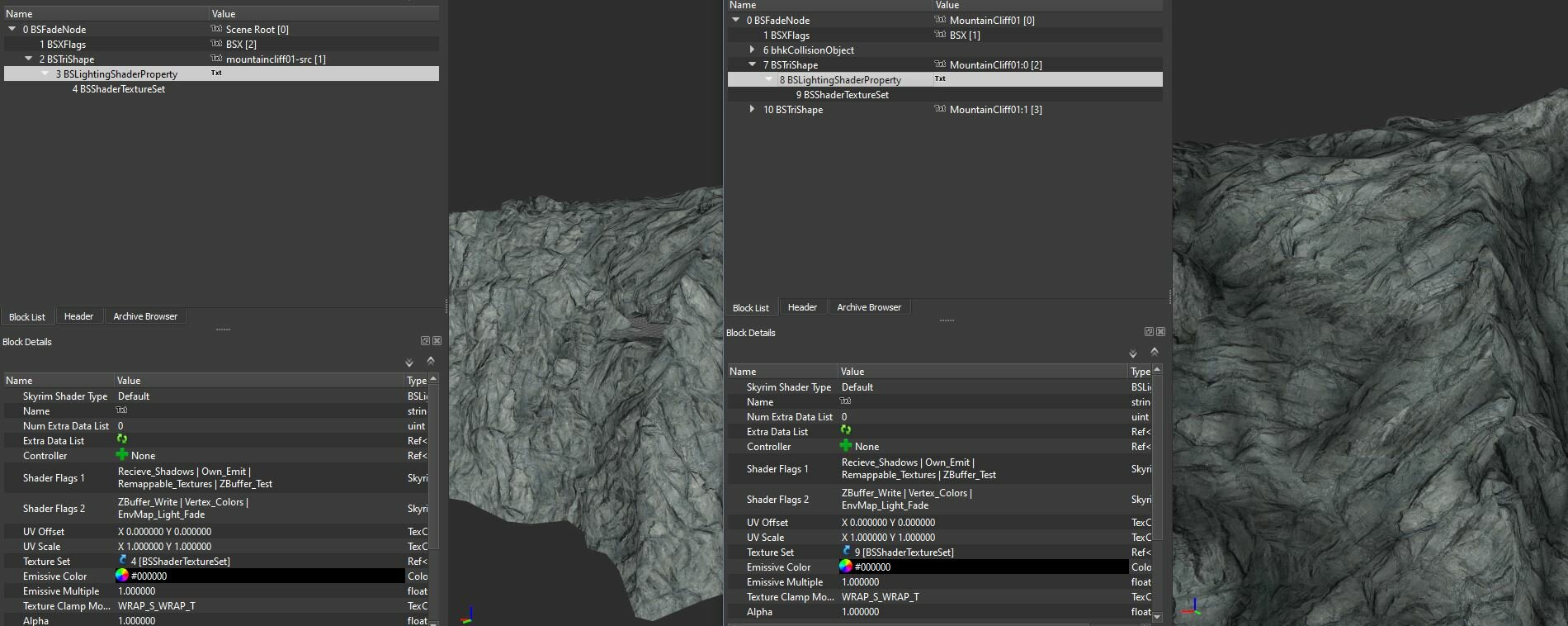Click the Name column header in left block list
1568x626 pixels.
106,14
